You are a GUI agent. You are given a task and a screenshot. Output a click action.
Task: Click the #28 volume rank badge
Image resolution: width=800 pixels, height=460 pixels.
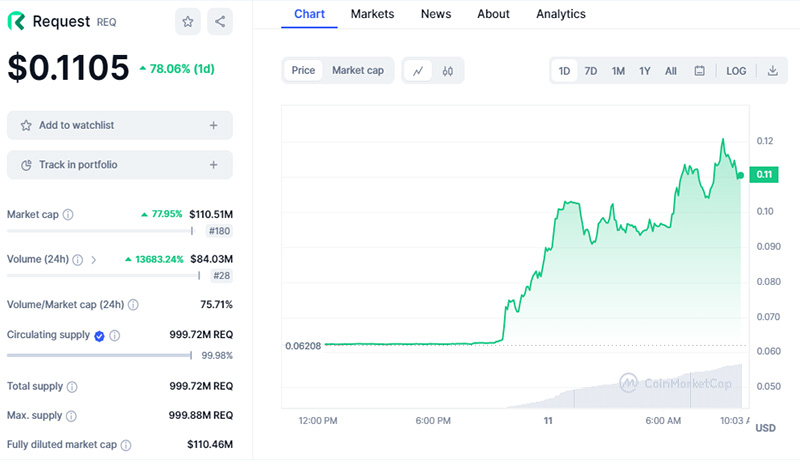221,276
